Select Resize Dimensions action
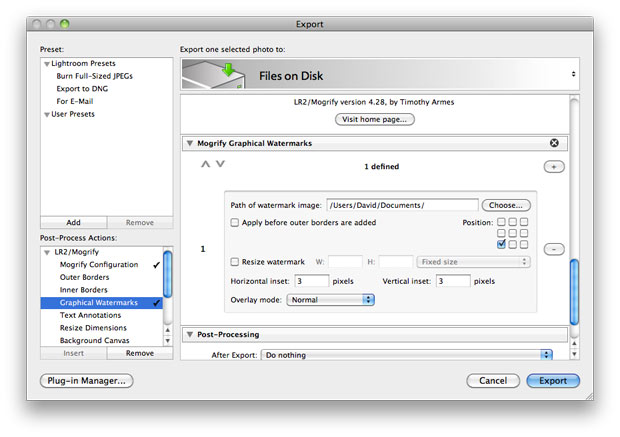 pyautogui.click(x=93, y=328)
